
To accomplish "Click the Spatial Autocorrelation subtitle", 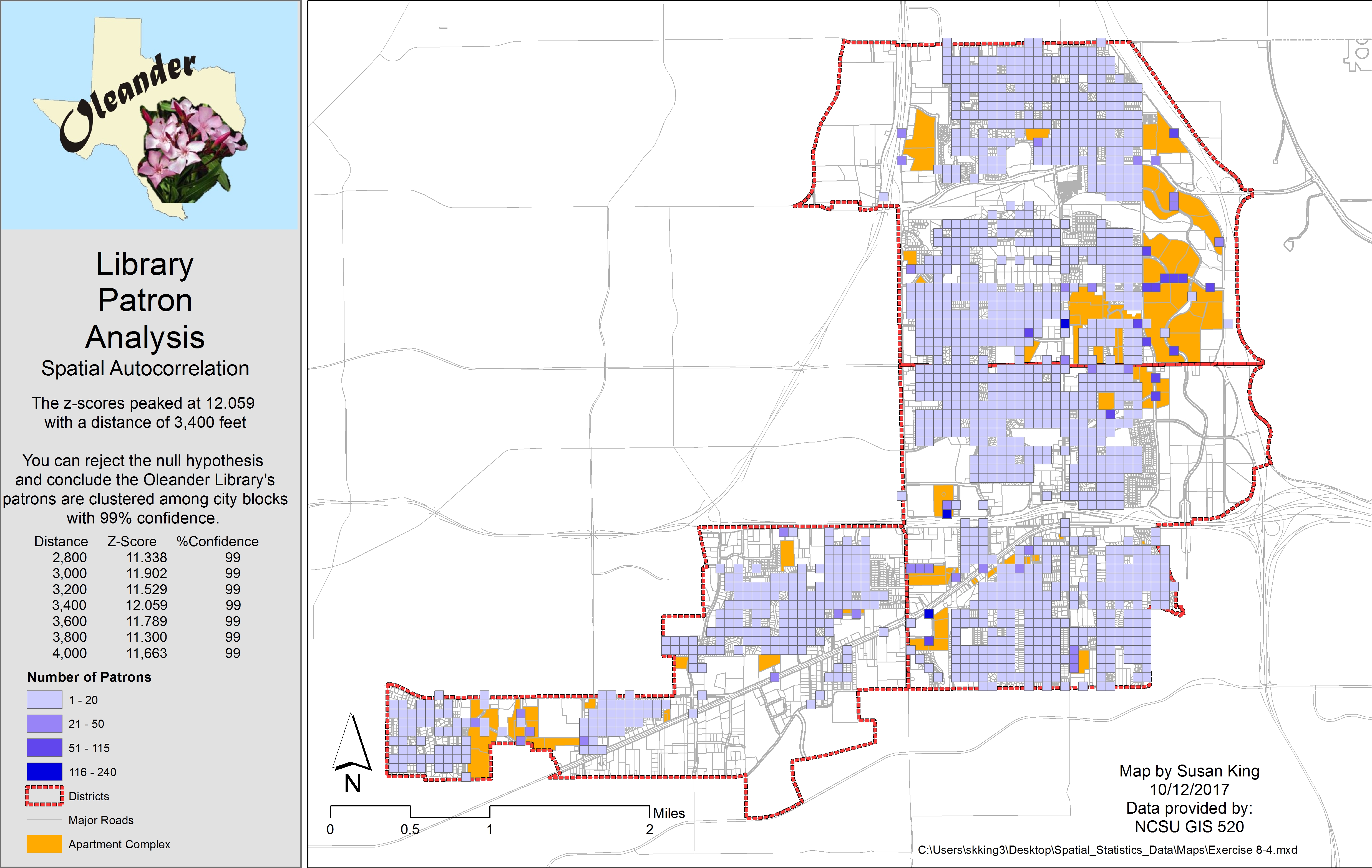I will [x=145, y=368].
